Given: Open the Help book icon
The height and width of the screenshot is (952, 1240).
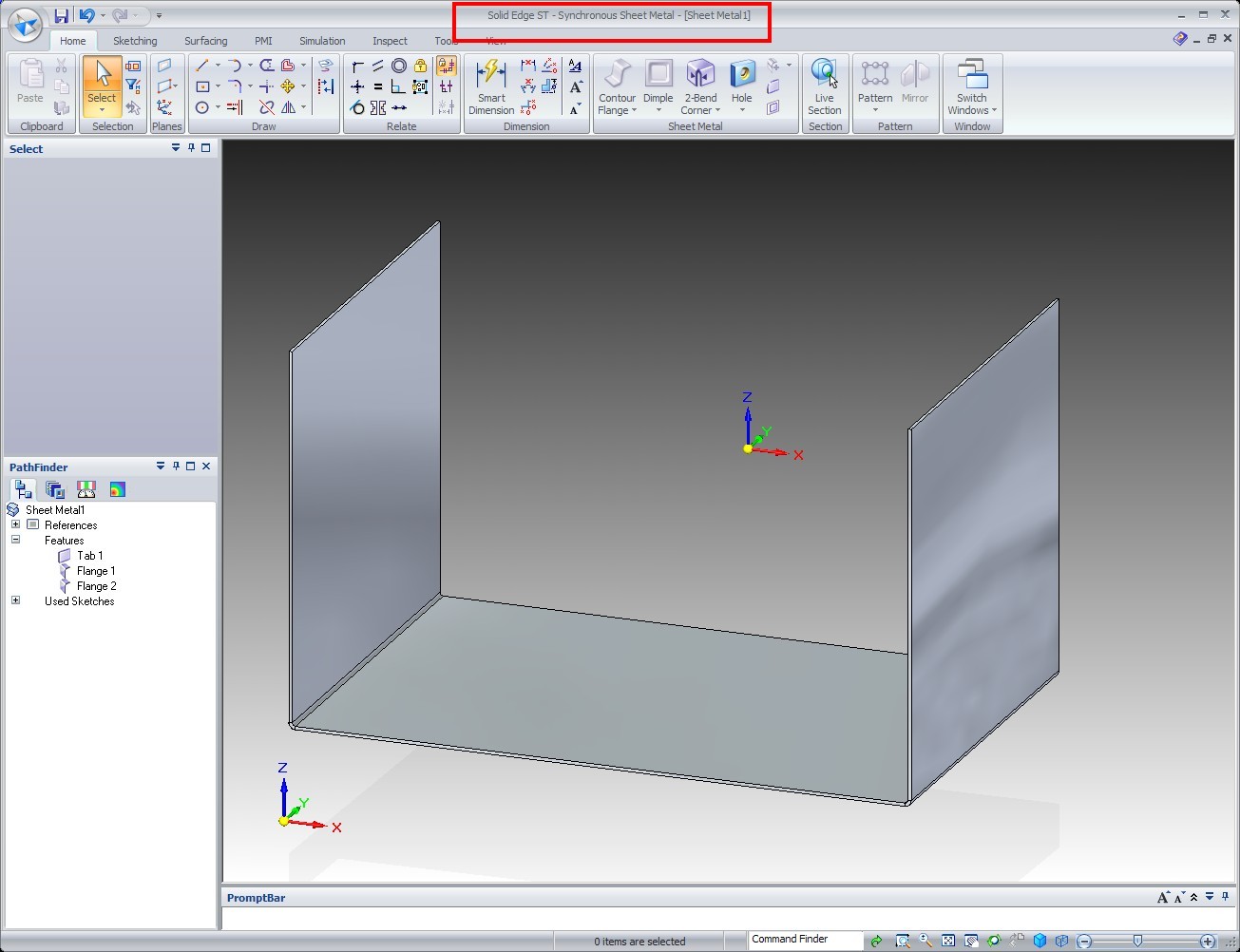Looking at the screenshot, I should pyautogui.click(x=1180, y=39).
